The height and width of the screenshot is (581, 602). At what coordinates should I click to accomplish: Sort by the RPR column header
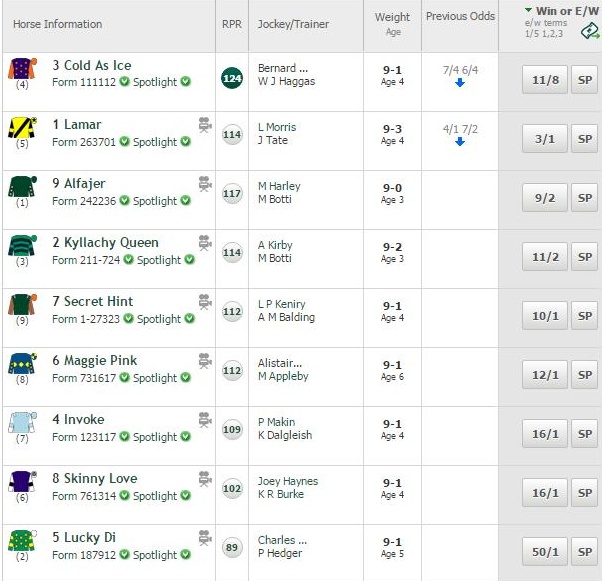click(x=232, y=24)
